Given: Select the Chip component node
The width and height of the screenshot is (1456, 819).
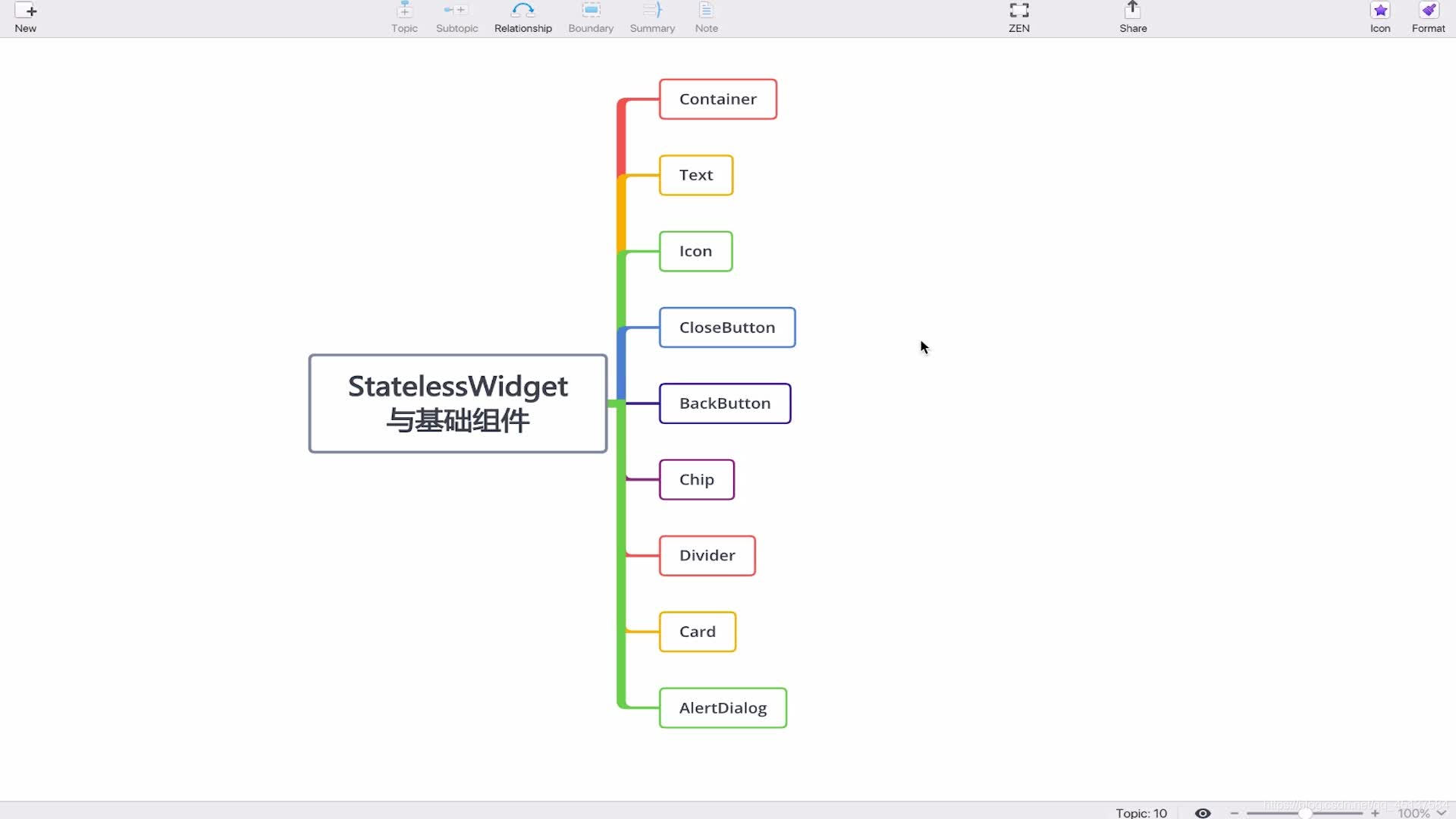Looking at the screenshot, I should click(697, 479).
